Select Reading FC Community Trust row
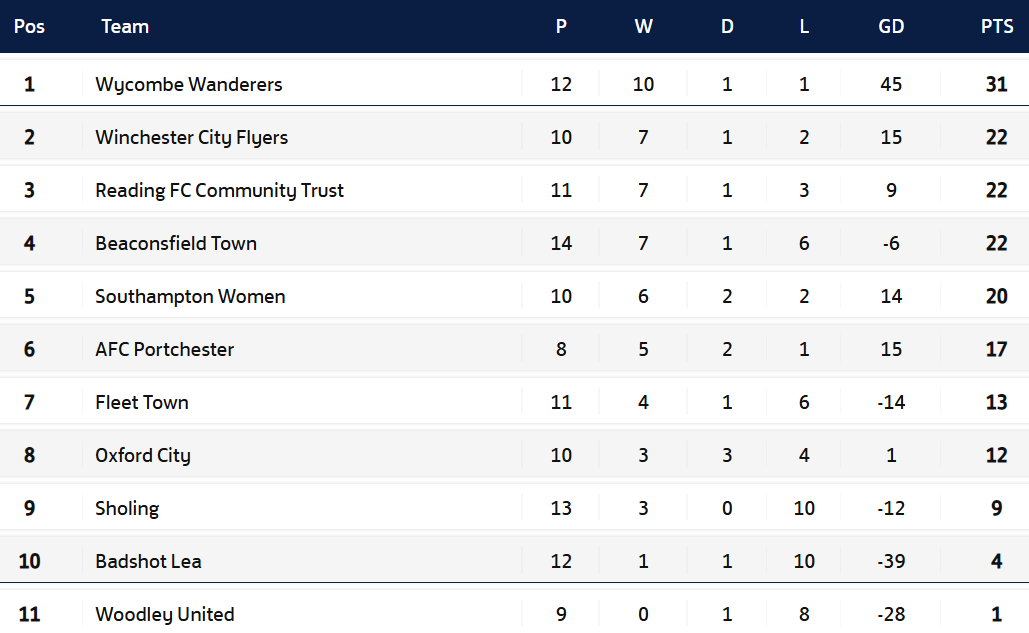The image size is (1029, 633). [x=219, y=190]
